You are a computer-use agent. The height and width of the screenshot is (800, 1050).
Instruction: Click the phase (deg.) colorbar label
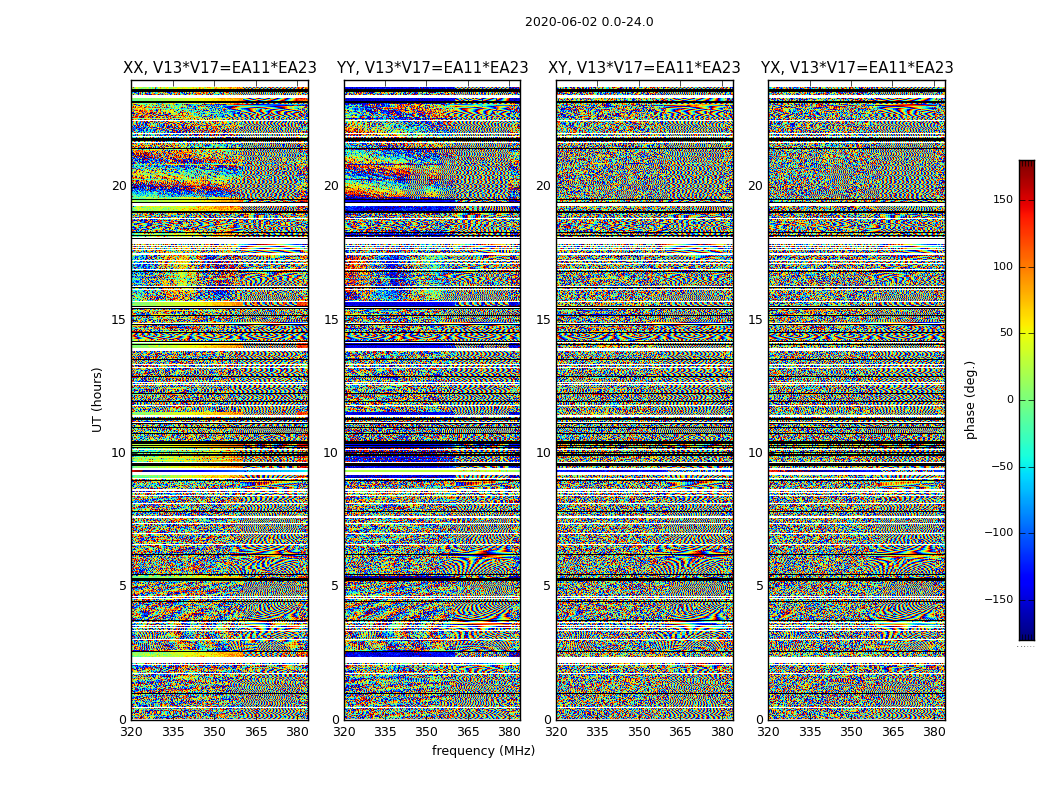[x=970, y=400]
